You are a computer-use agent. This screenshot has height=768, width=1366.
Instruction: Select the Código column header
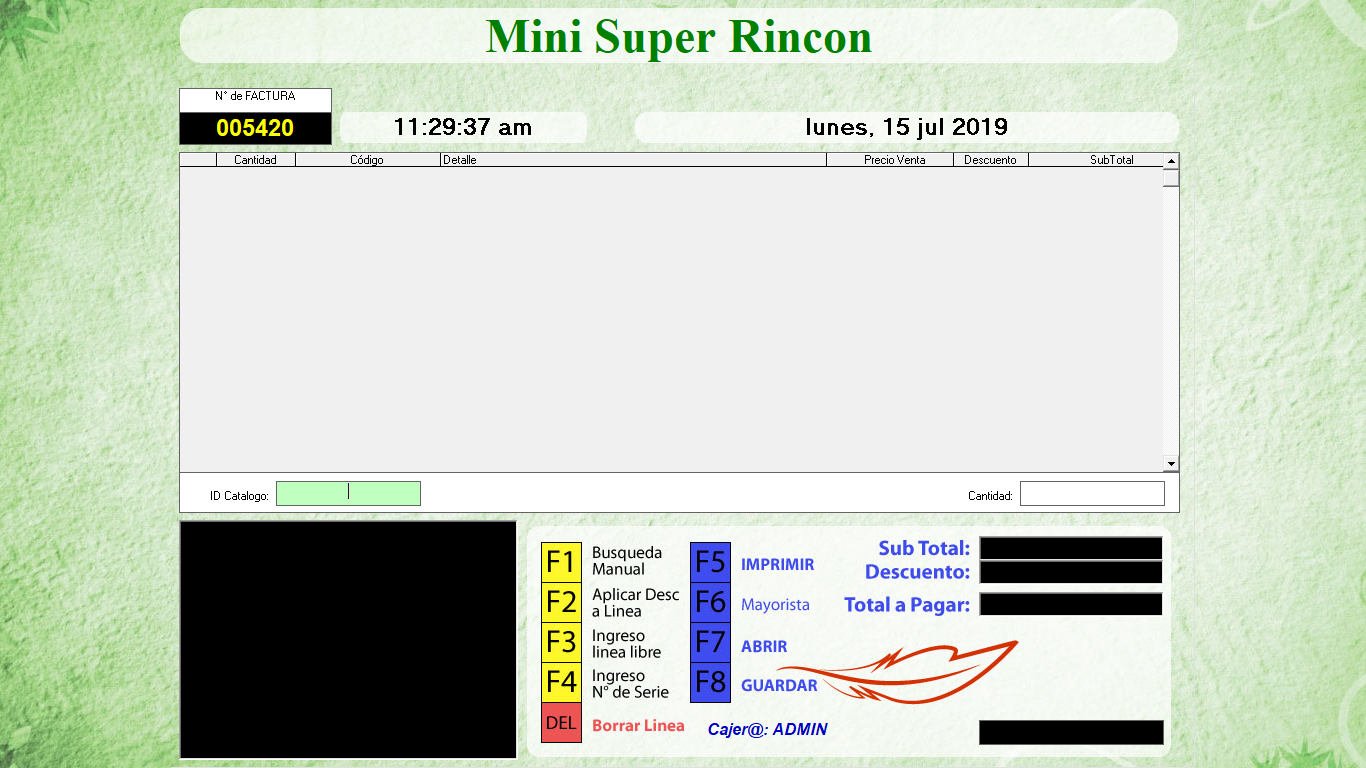pos(367,160)
